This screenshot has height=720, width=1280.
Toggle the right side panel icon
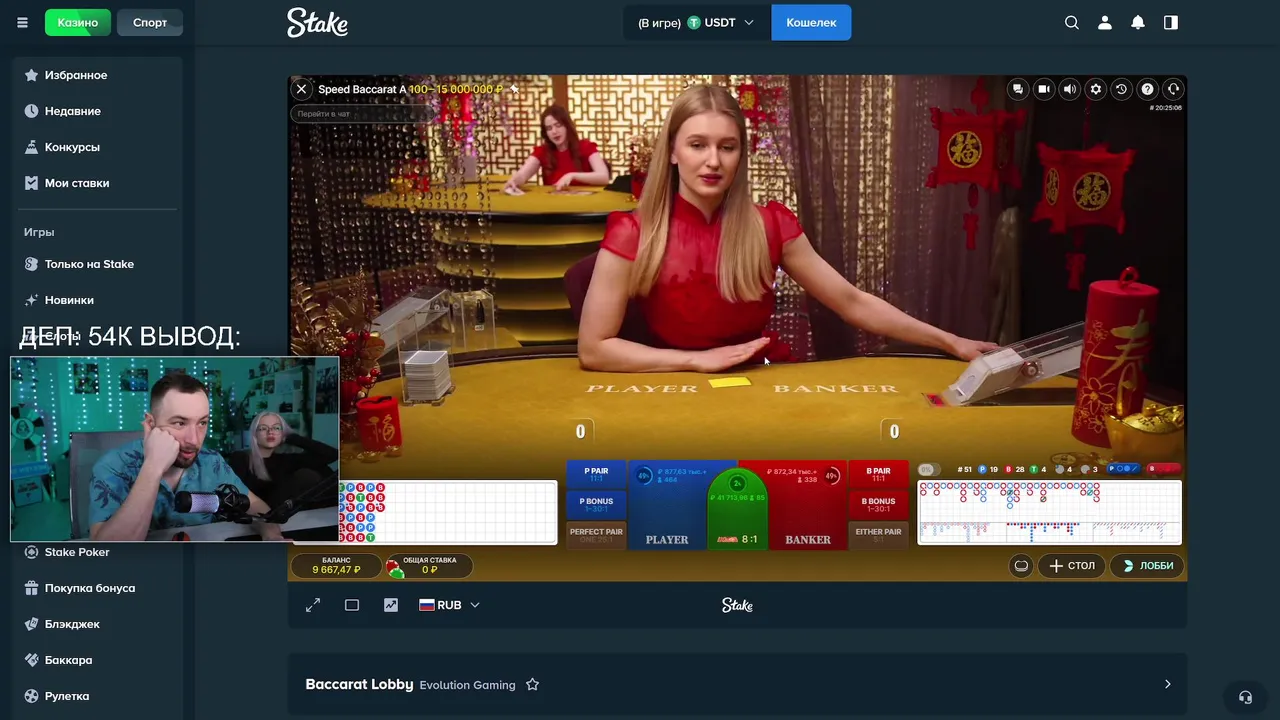point(1171,22)
